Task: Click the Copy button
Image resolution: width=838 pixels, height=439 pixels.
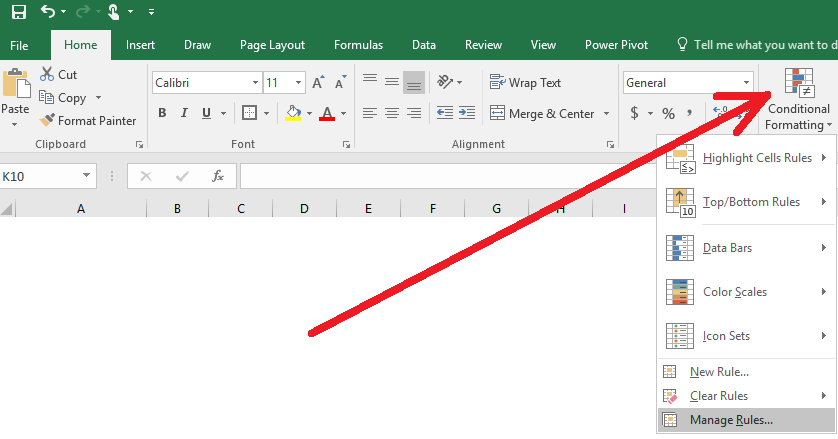Action: coord(63,98)
